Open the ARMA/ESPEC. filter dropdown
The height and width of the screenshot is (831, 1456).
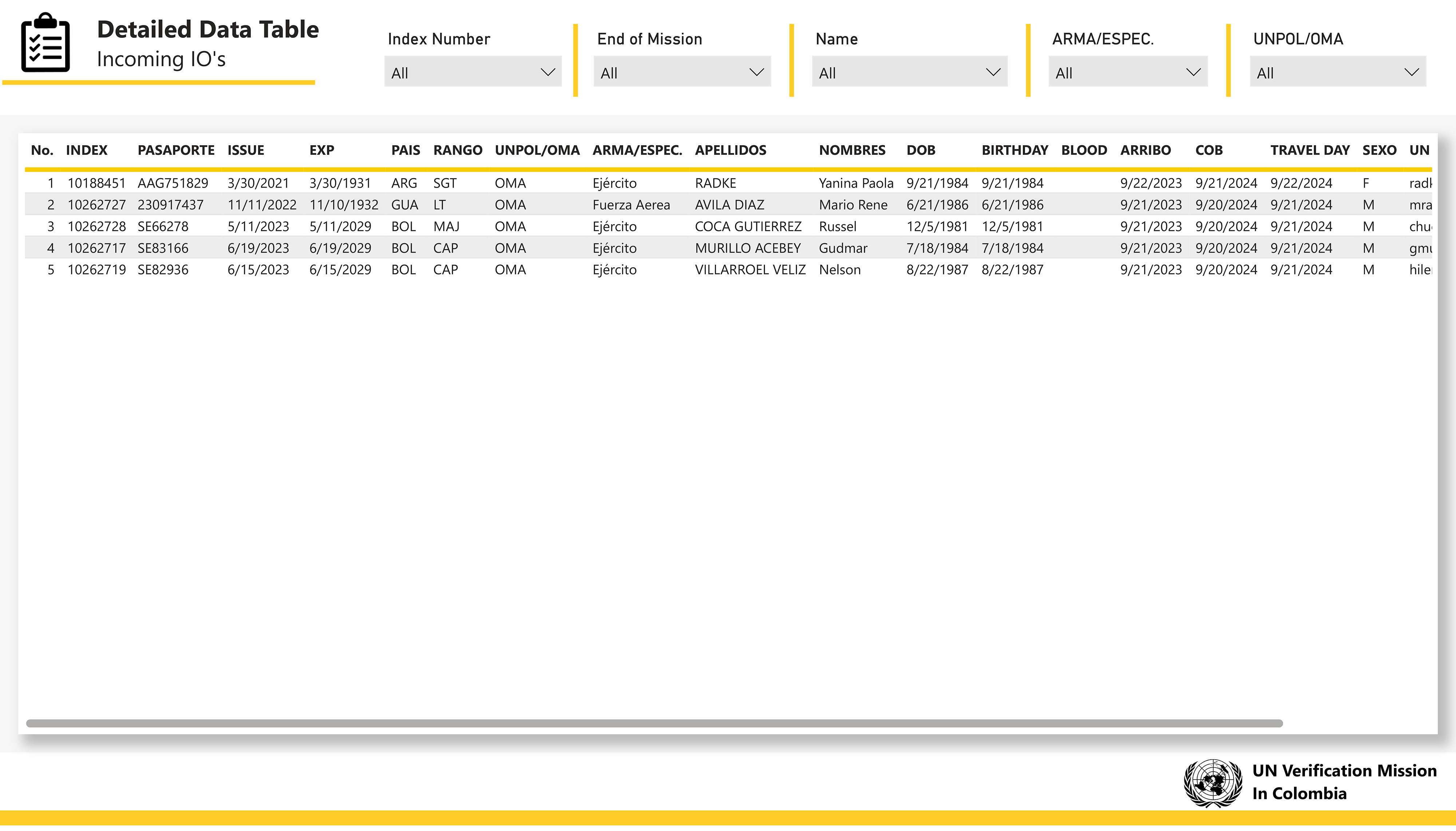tap(1128, 72)
